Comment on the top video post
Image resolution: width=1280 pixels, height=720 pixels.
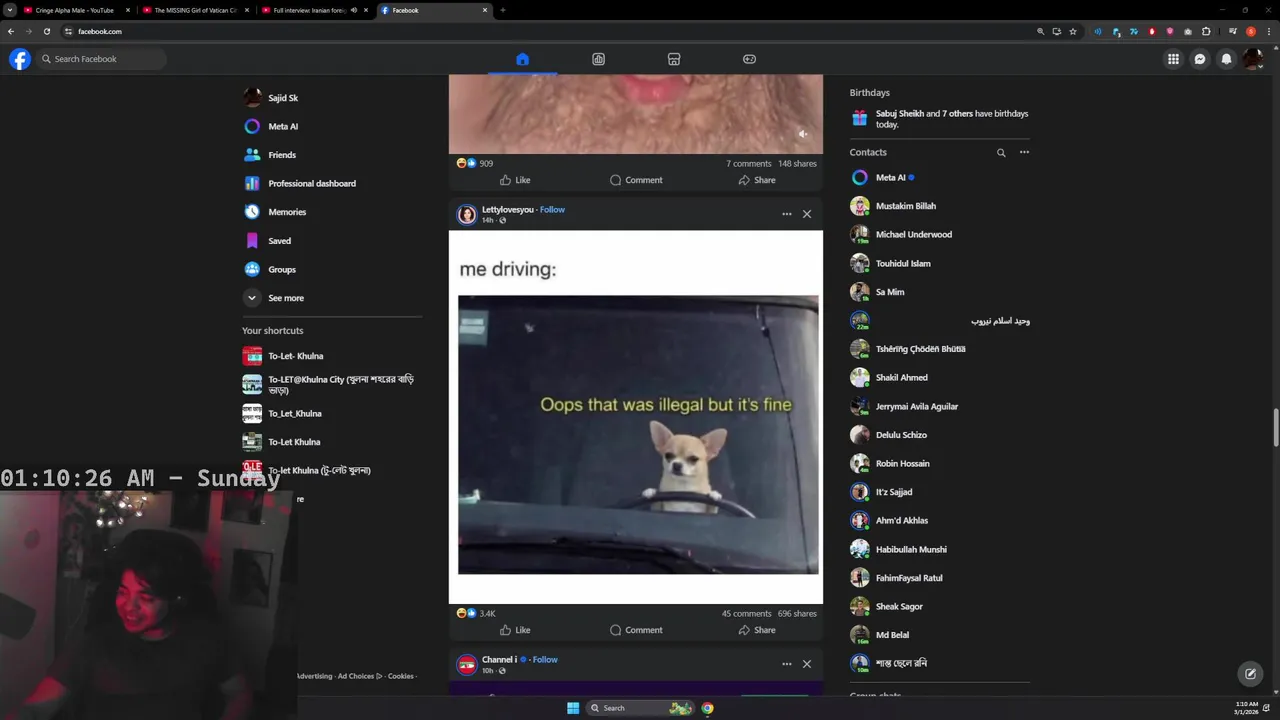coord(636,180)
